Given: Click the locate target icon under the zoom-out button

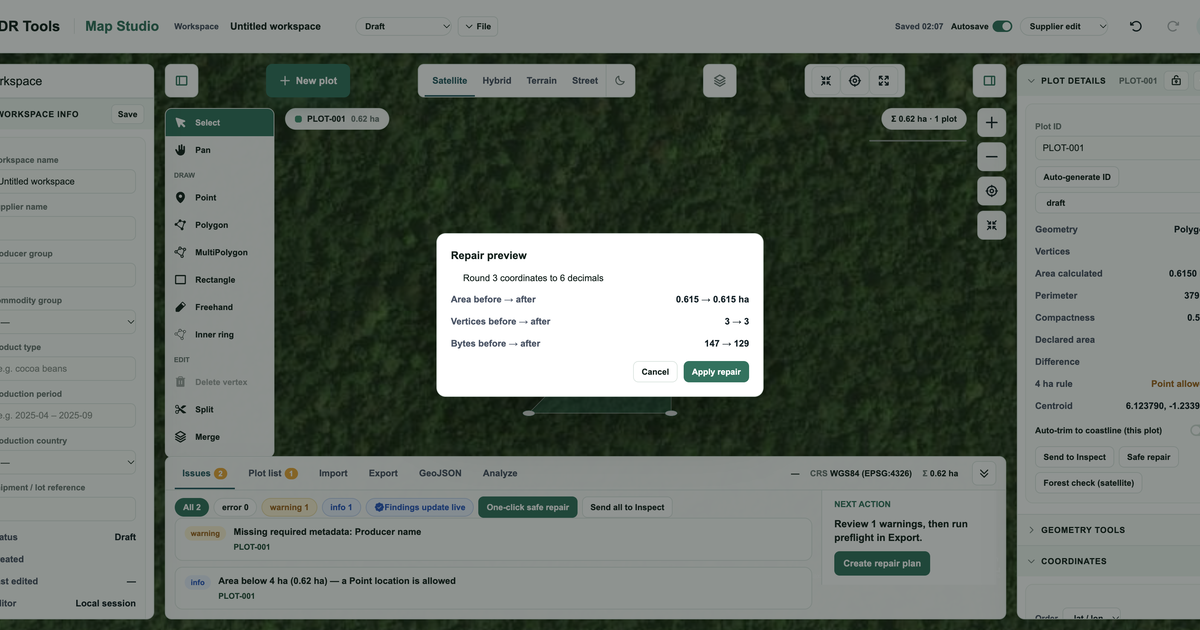Looking at the screenshot, I should 991,191.
